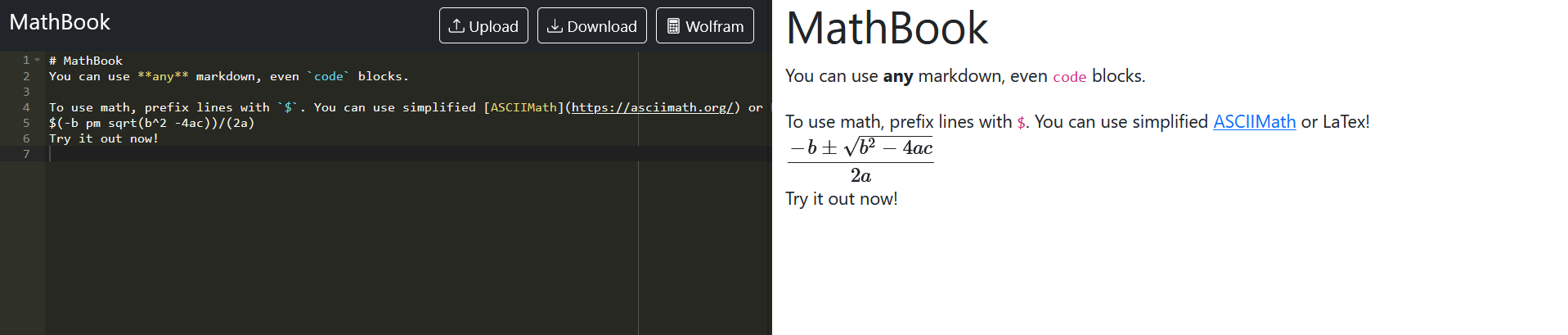Open the ASCIIMath link in the preview
1568x335 pixels.
point(1254,121)
